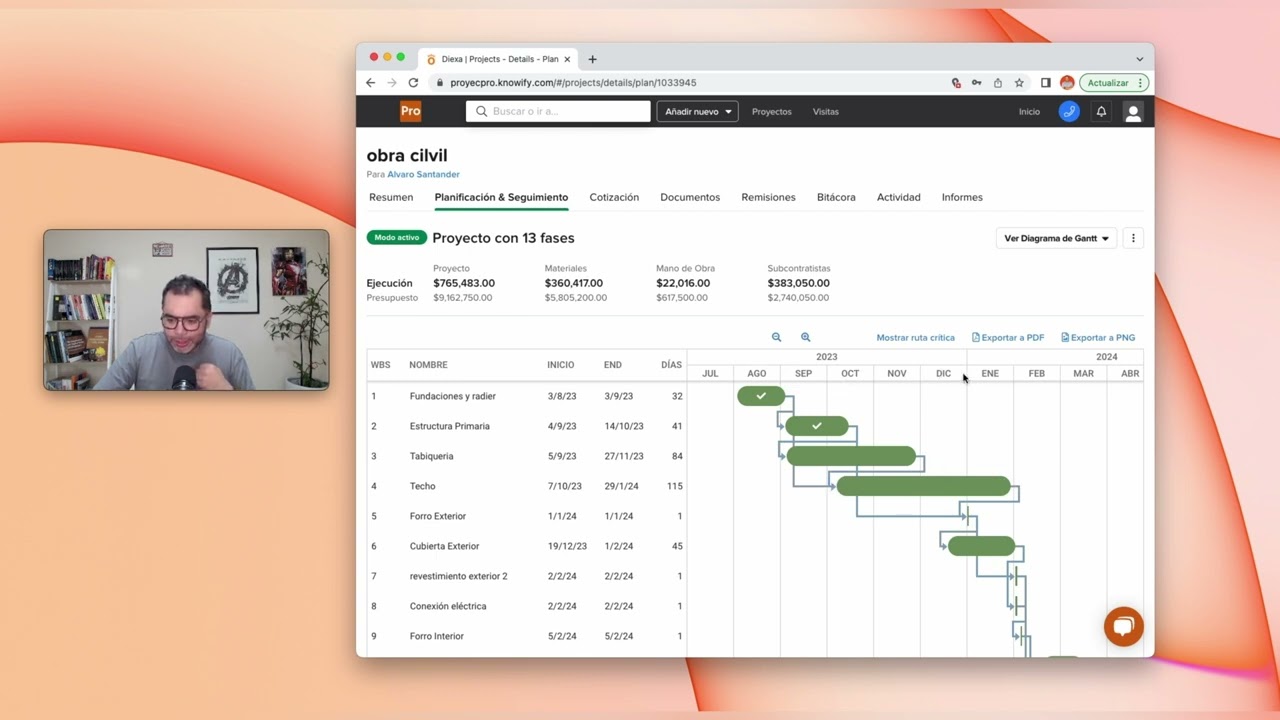This screenshot has height=720, width=1280.
Task: Select the Techo Gantt bar
Action: 924,486
